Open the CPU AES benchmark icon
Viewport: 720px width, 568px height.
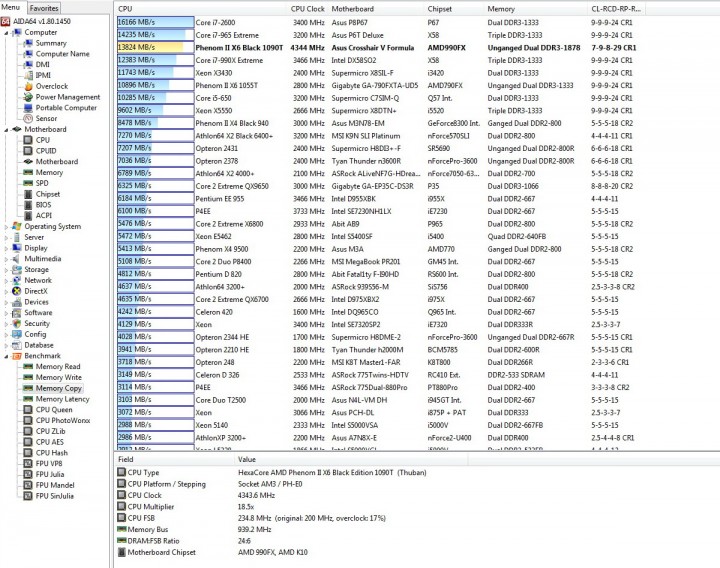tap(28, 442)
